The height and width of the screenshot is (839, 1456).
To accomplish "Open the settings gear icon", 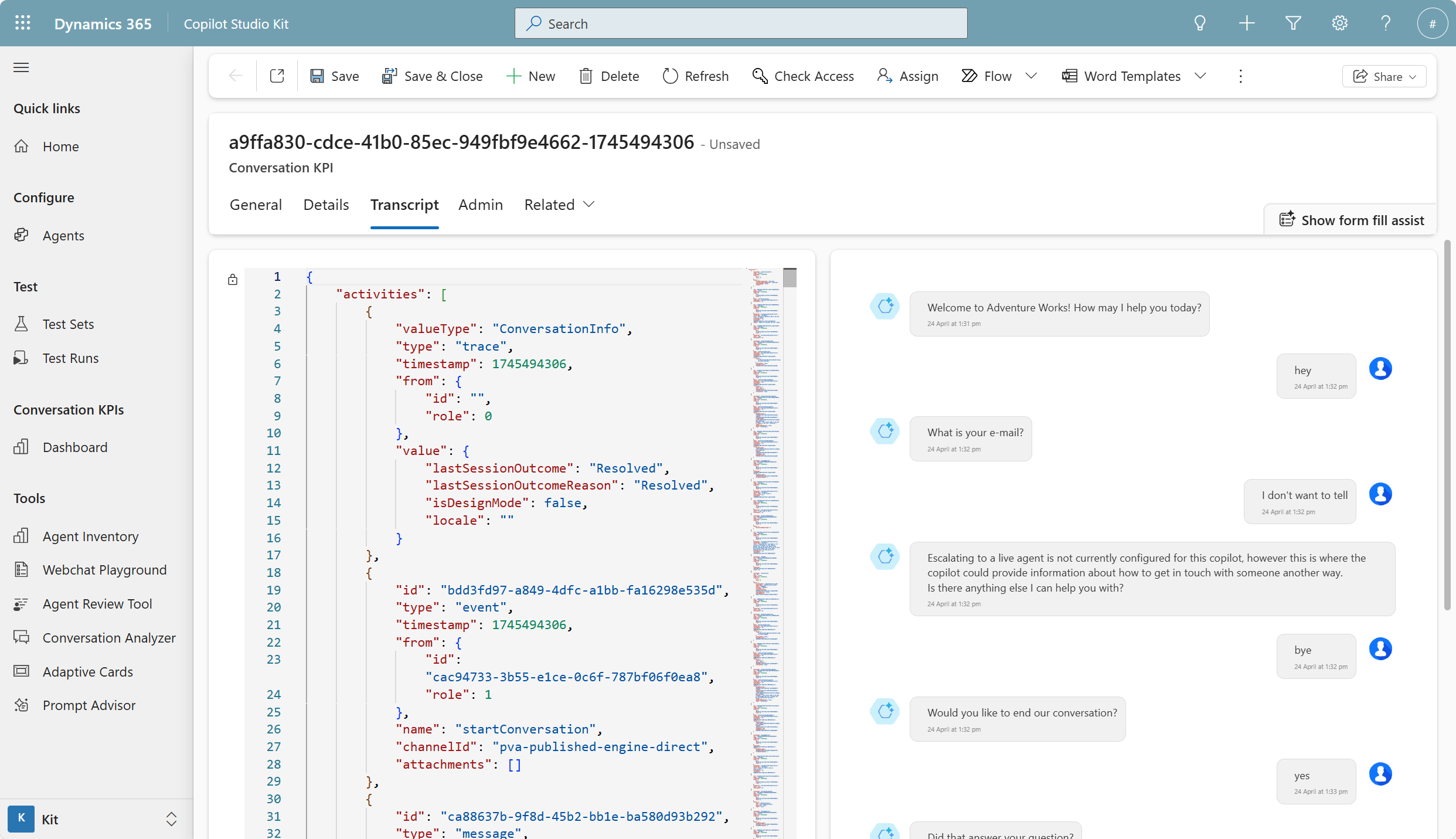I will tap(1339, 23).
